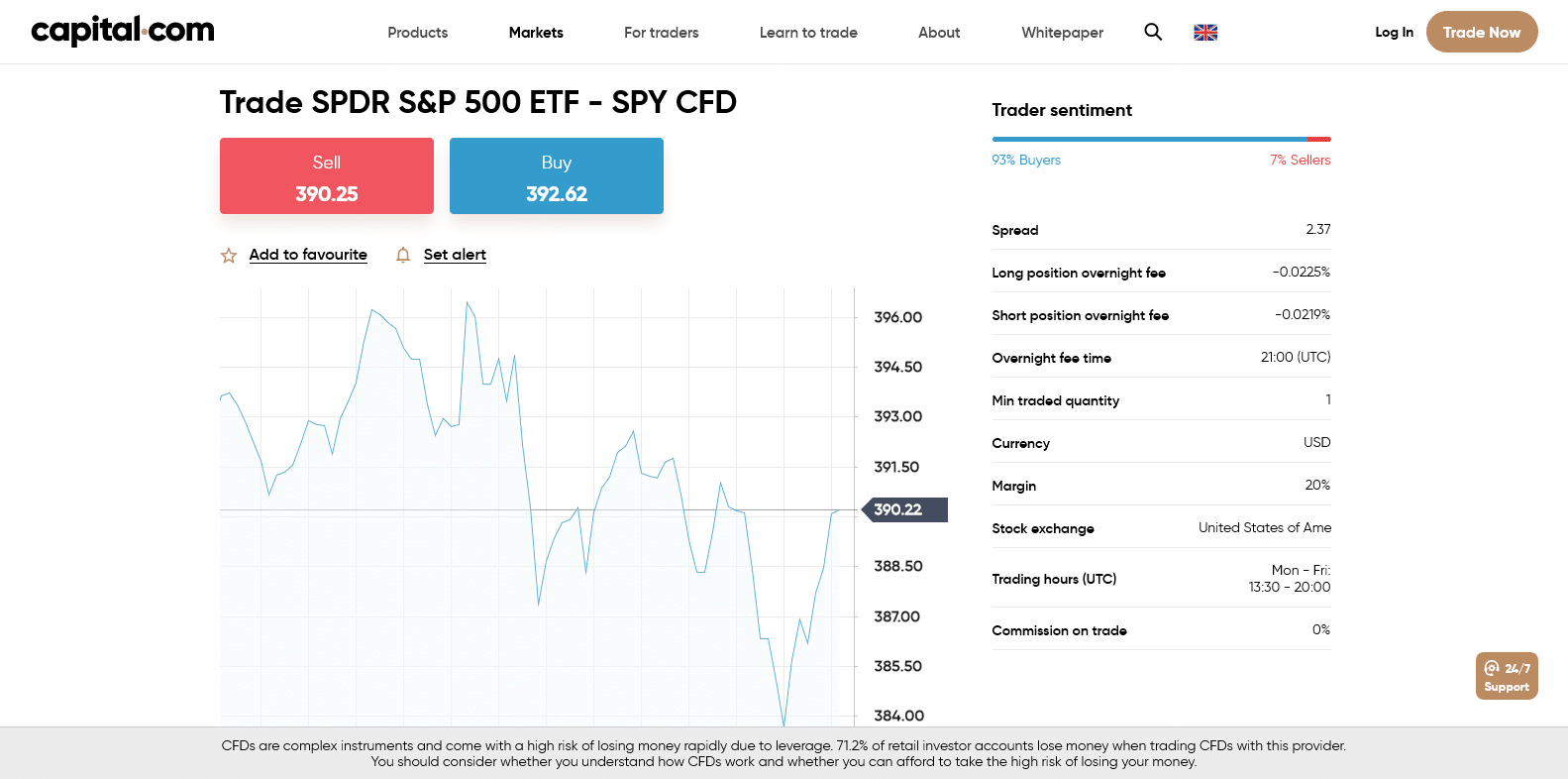
Task: Click the Add to favourite link
Action: pyautogui.click(x=308, y=255)
